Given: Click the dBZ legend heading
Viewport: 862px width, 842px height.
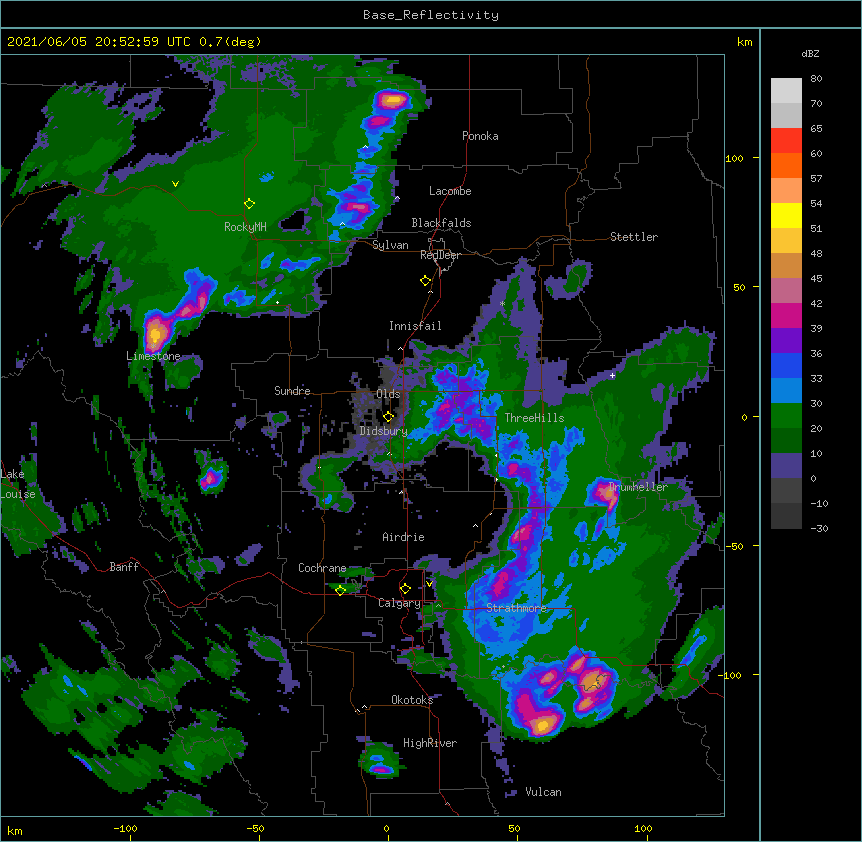Looking at the screenshot, I should click(x=810, y=54).
